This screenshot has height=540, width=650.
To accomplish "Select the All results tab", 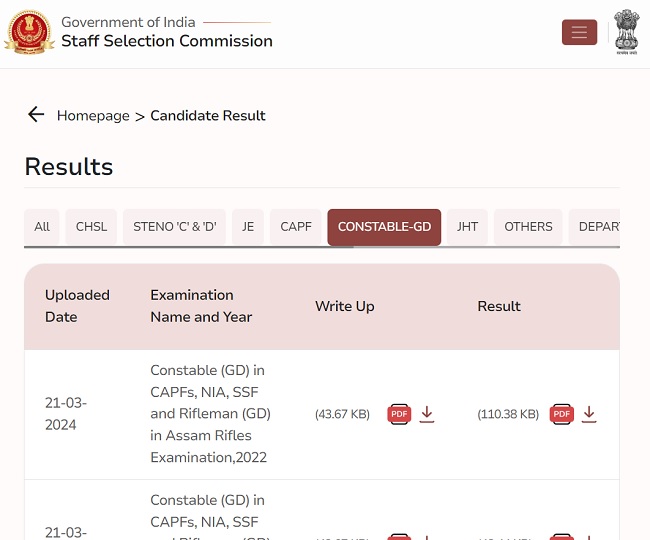I will coord(42,227).
